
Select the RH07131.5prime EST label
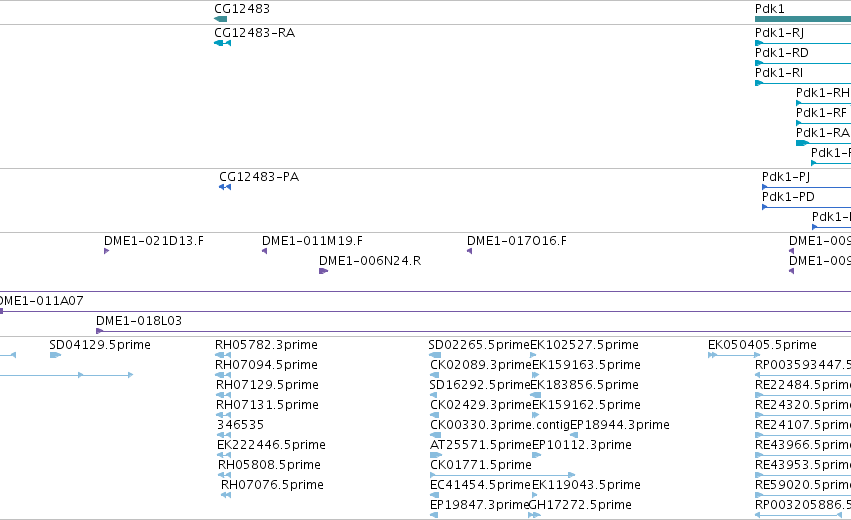click(x=267, y=405)
